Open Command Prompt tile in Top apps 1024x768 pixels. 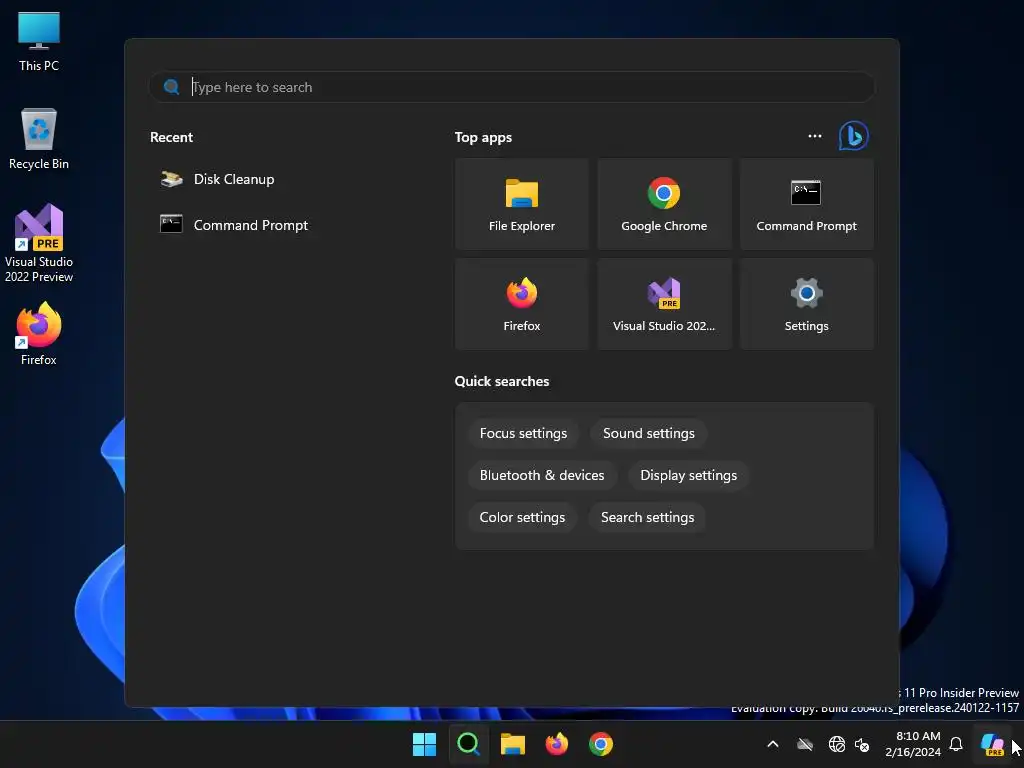click(x=806, y=204)
